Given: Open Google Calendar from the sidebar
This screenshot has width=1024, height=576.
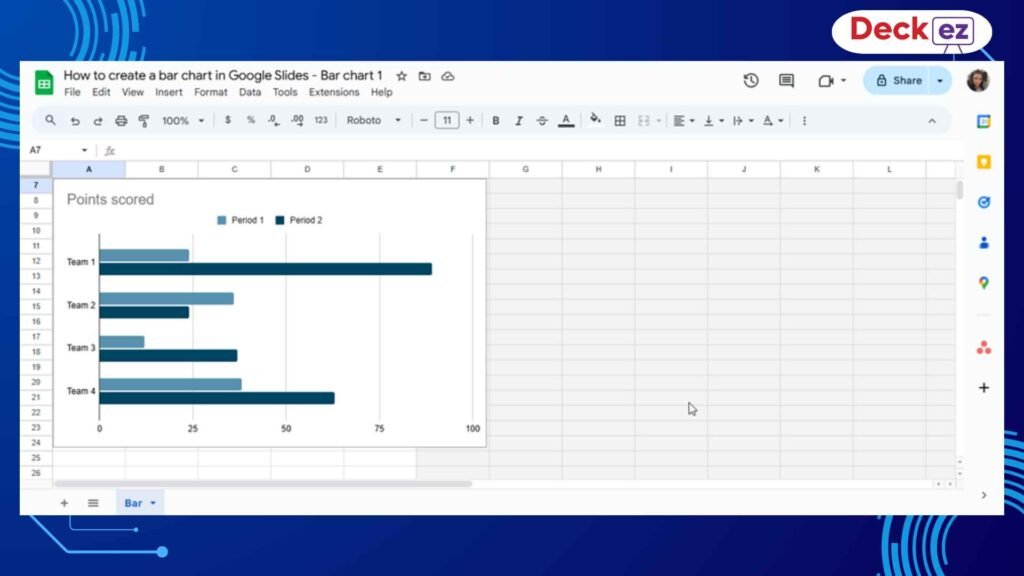Looking at the screenshot, I should coord(984,120).
